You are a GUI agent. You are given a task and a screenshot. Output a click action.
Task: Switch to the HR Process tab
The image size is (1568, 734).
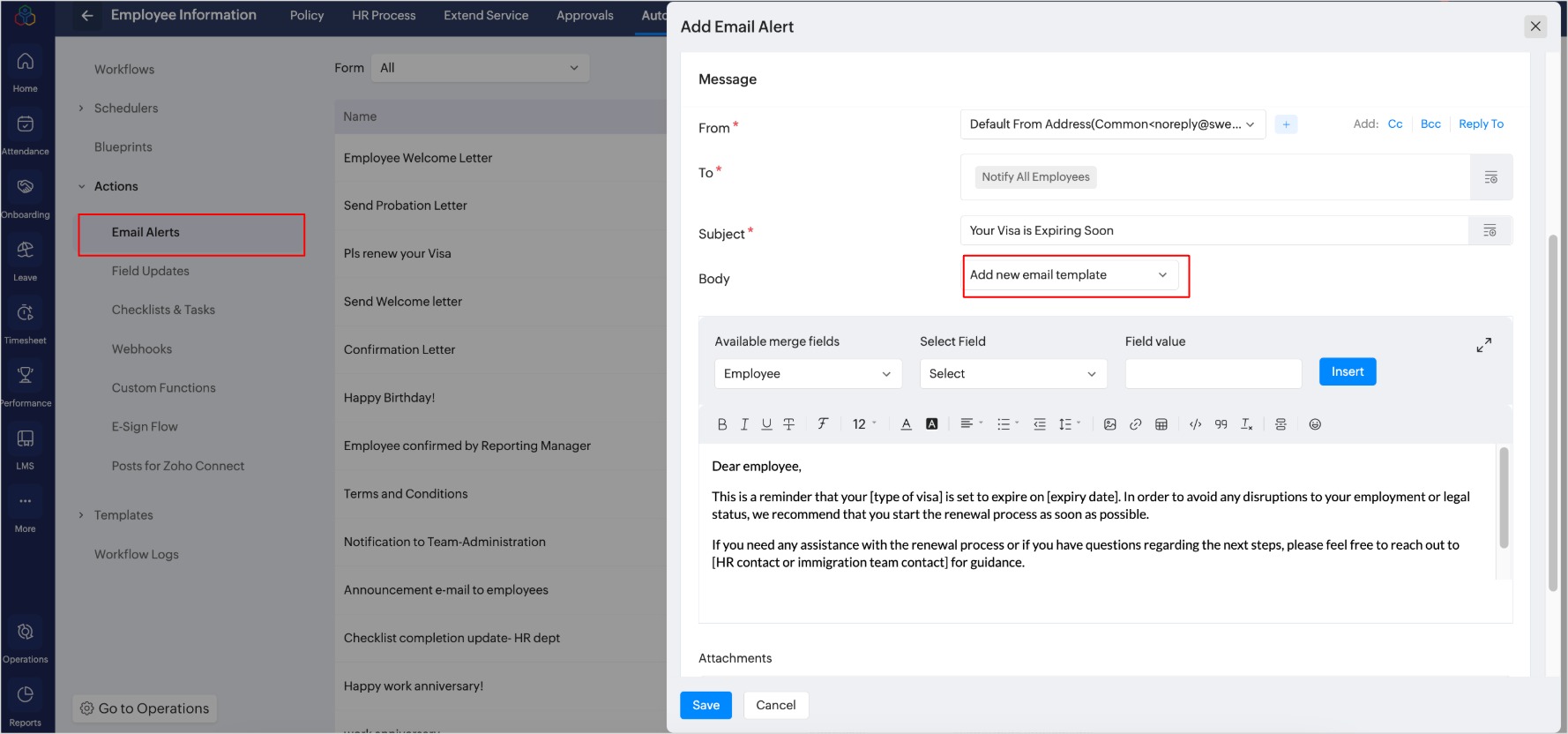384,16
